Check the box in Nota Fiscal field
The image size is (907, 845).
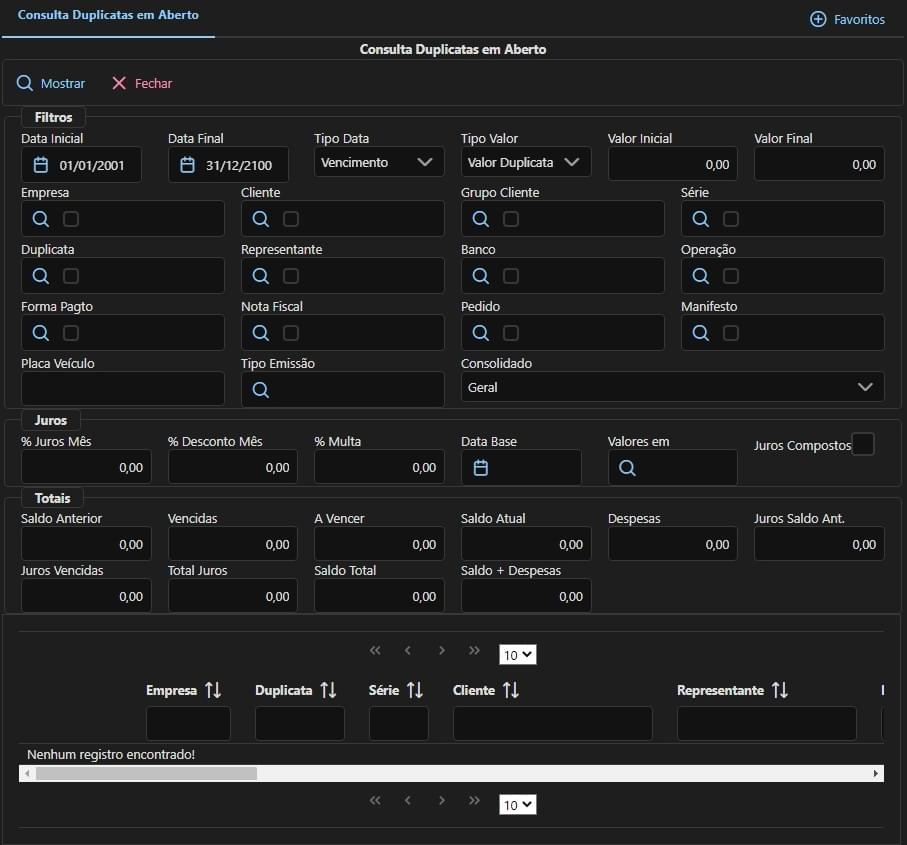(291, 333)
